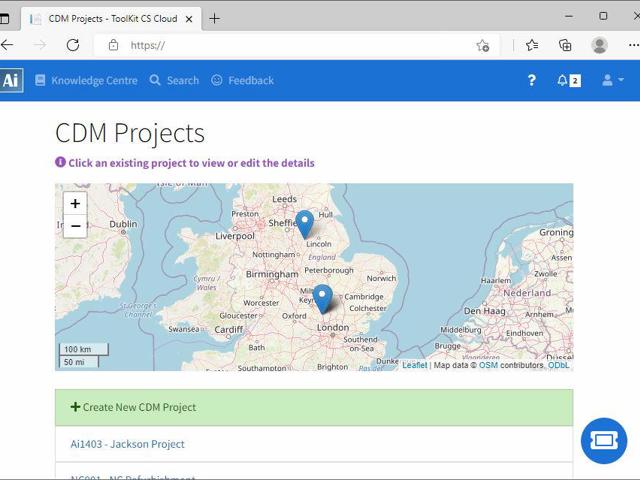Open the Feedback form

coord(242,80)
